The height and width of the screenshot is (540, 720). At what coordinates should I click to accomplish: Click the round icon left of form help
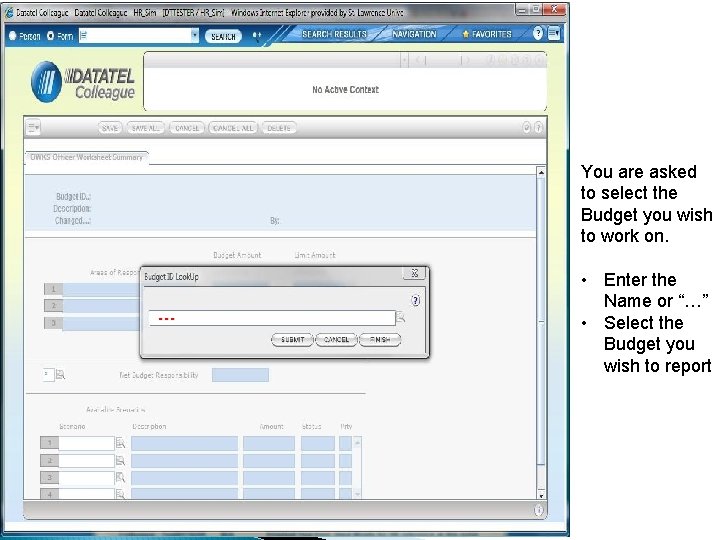point(527,128)
